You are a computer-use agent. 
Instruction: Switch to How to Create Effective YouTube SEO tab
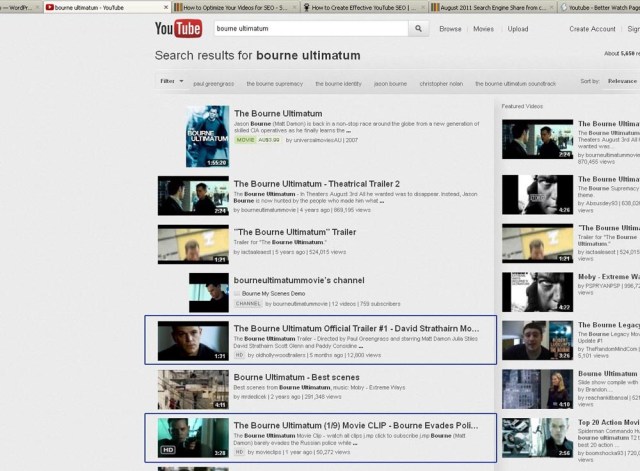click(x=364, y=7)
